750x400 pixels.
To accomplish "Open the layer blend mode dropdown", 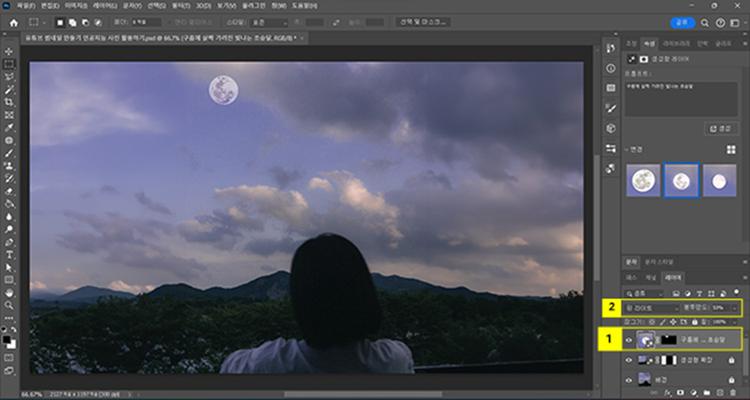I will (x=653, y=308).
